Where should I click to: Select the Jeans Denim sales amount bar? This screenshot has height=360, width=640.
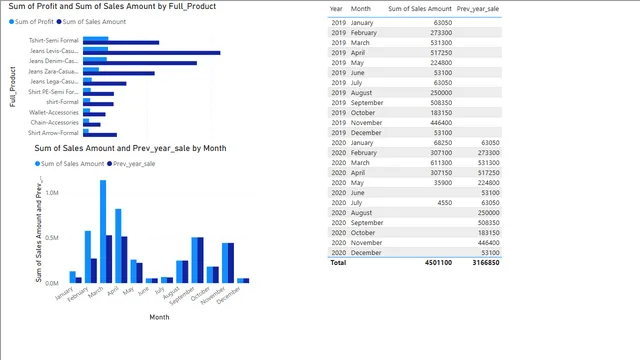pos(140,63)
